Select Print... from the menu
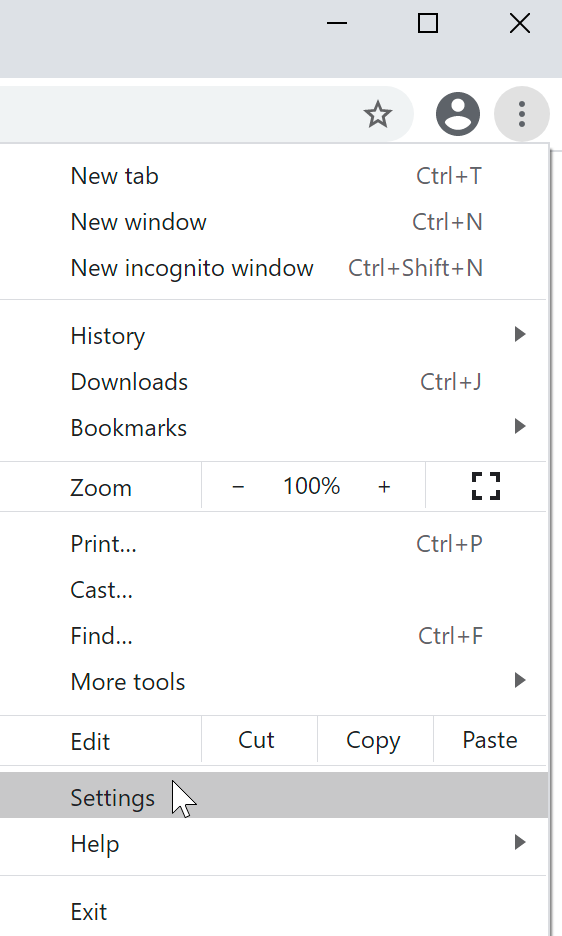 (x=274, y=544)
